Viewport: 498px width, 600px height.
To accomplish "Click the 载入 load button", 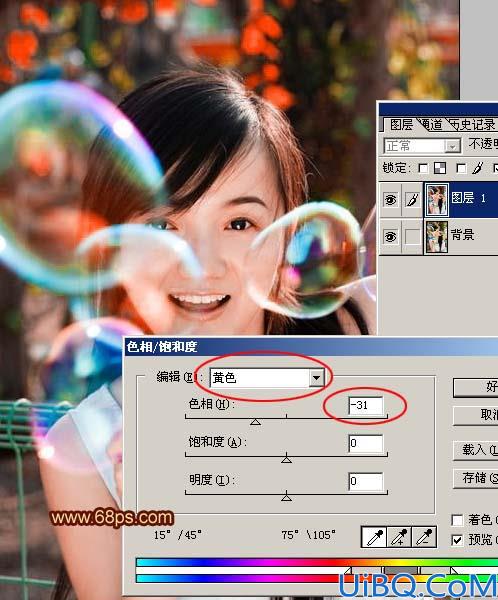I will point(475,450).
